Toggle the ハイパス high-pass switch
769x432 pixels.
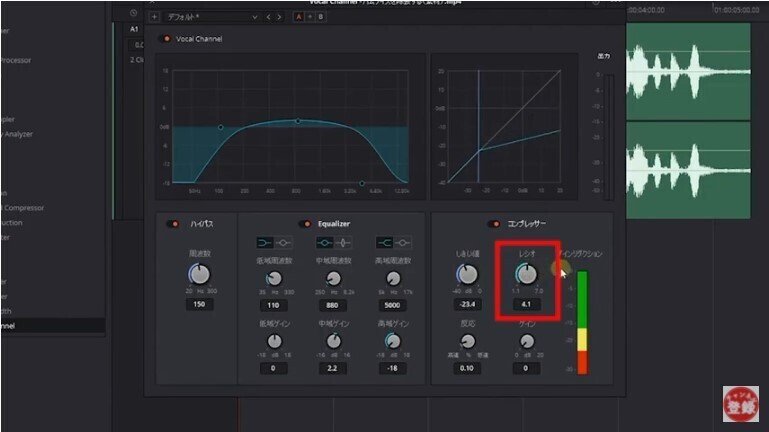pyautogui.click(x=173, y=224)
